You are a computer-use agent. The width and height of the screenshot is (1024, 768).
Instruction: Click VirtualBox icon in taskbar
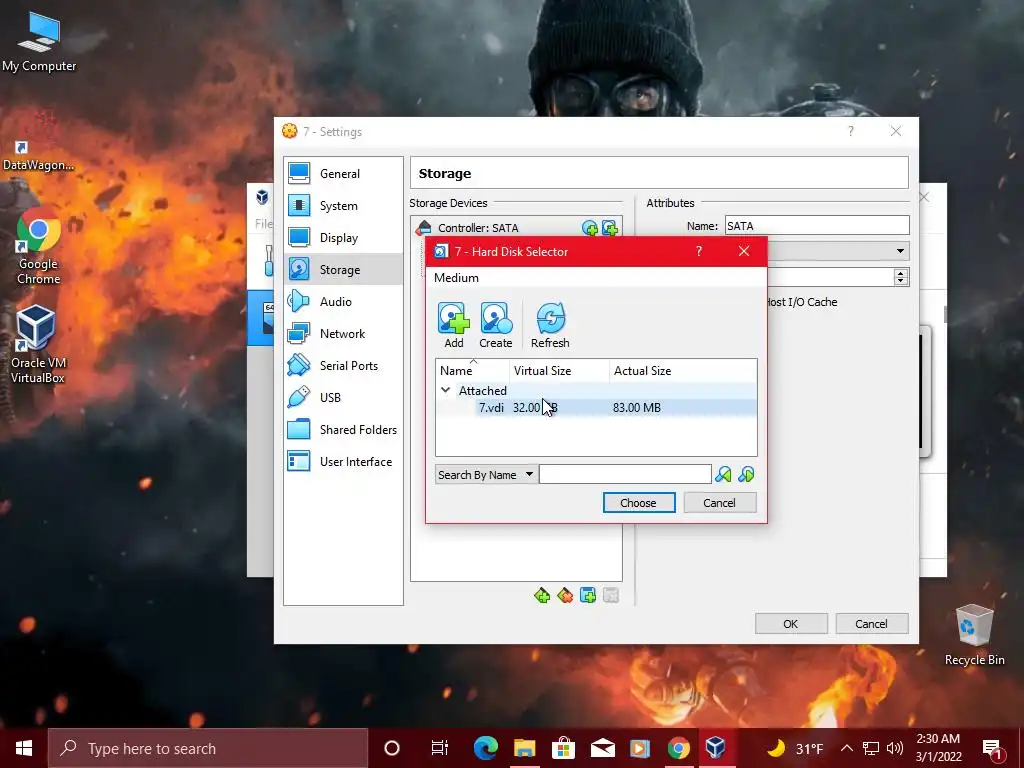tap(716, 748)
